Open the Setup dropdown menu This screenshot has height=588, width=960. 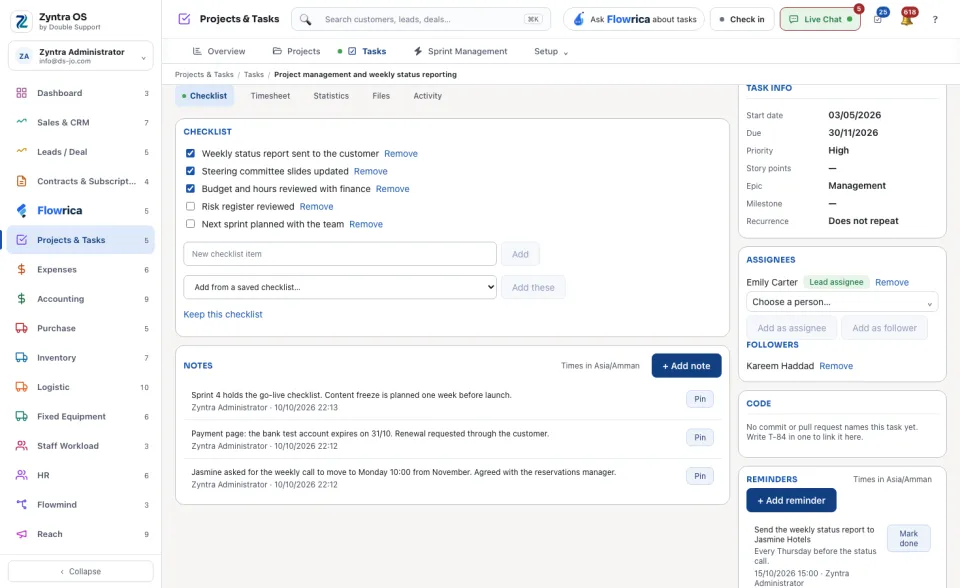[x=550, y=51]
